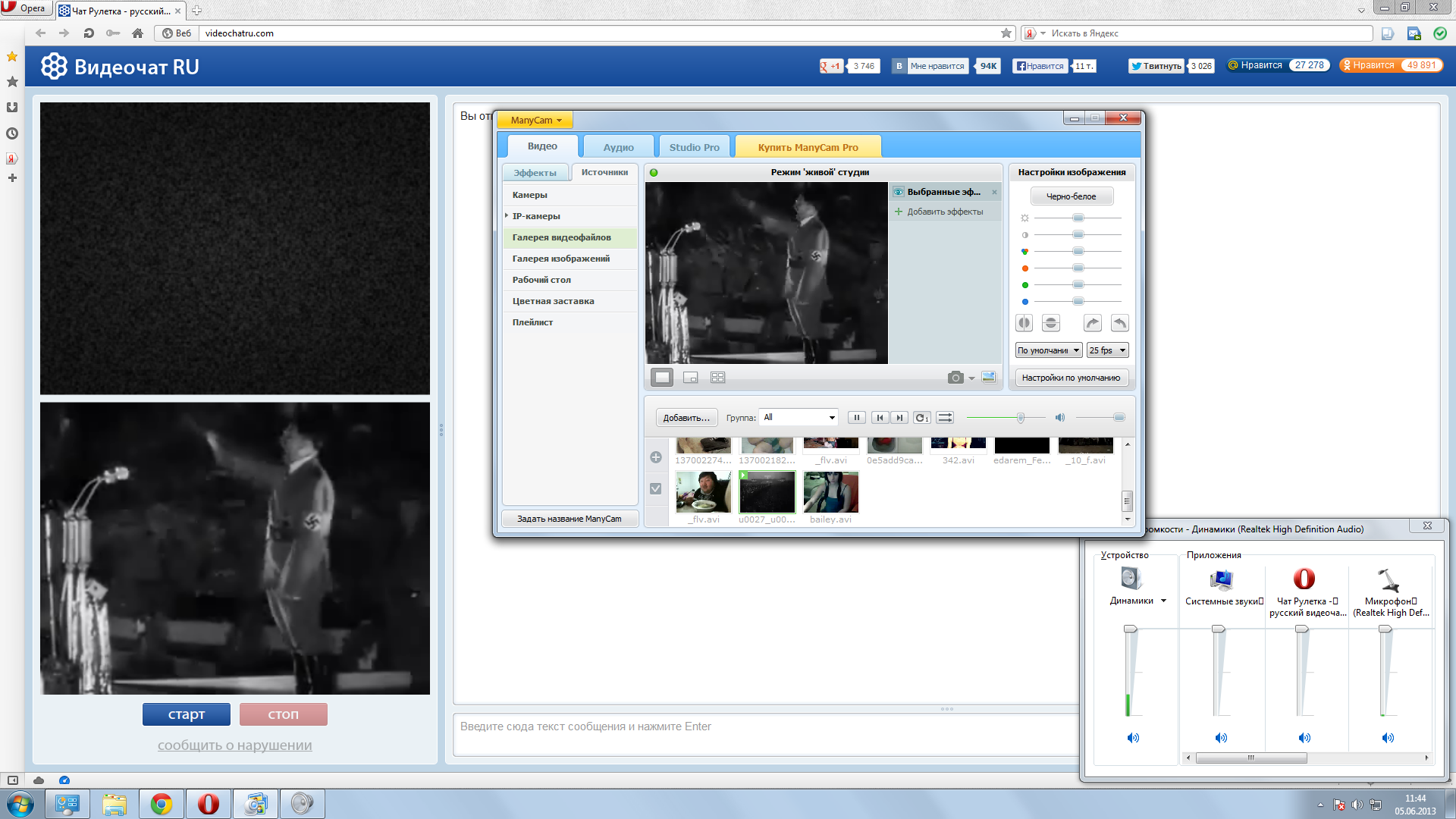Reload the page in Opera
Viewport: 1456px width, 819px height.
pyautogui.click(x=89, y=33)
